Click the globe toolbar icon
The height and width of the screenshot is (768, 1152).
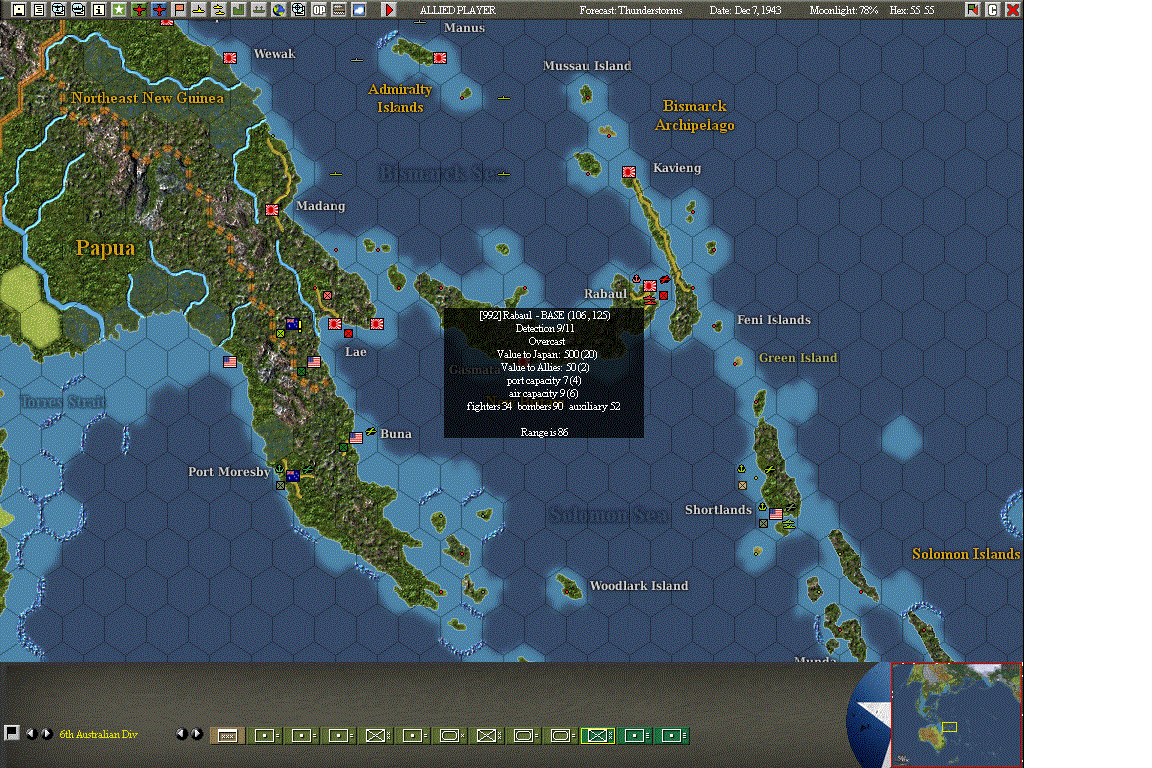coord(278,10)
